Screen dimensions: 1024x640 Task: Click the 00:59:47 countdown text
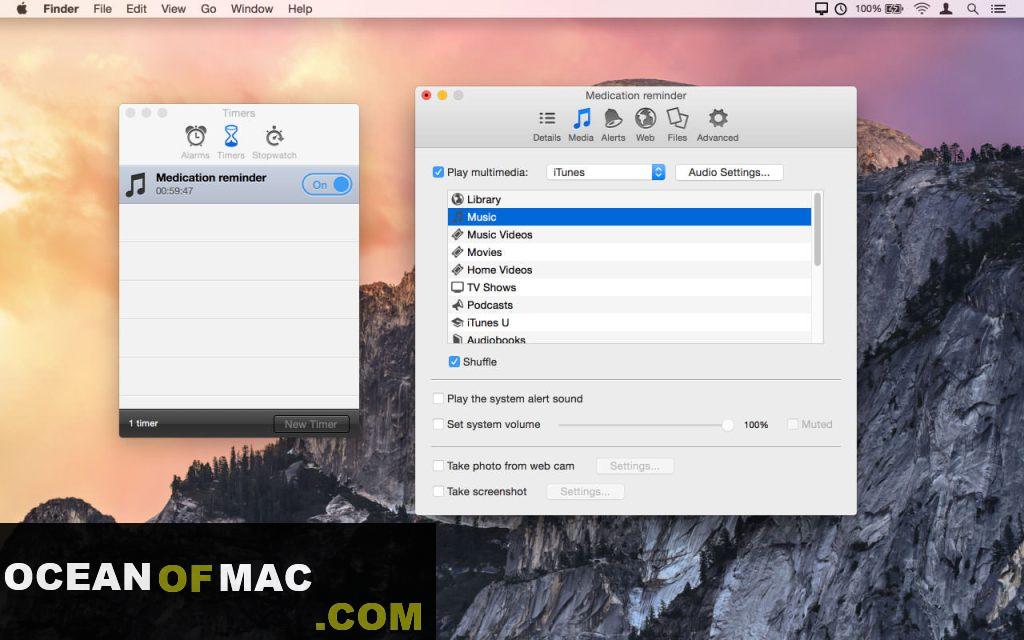174,191
